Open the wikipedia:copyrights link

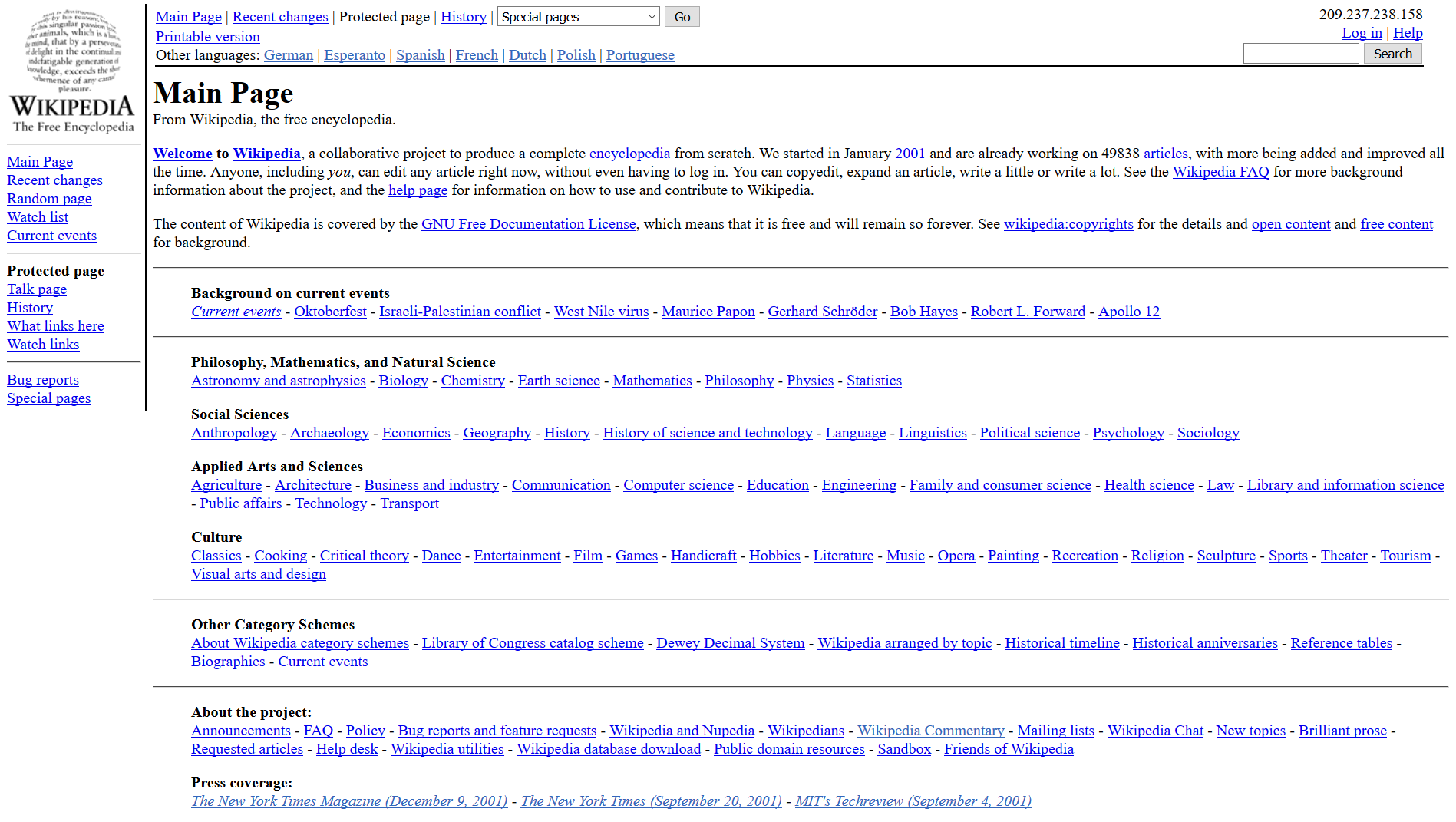pos(1068,224)
